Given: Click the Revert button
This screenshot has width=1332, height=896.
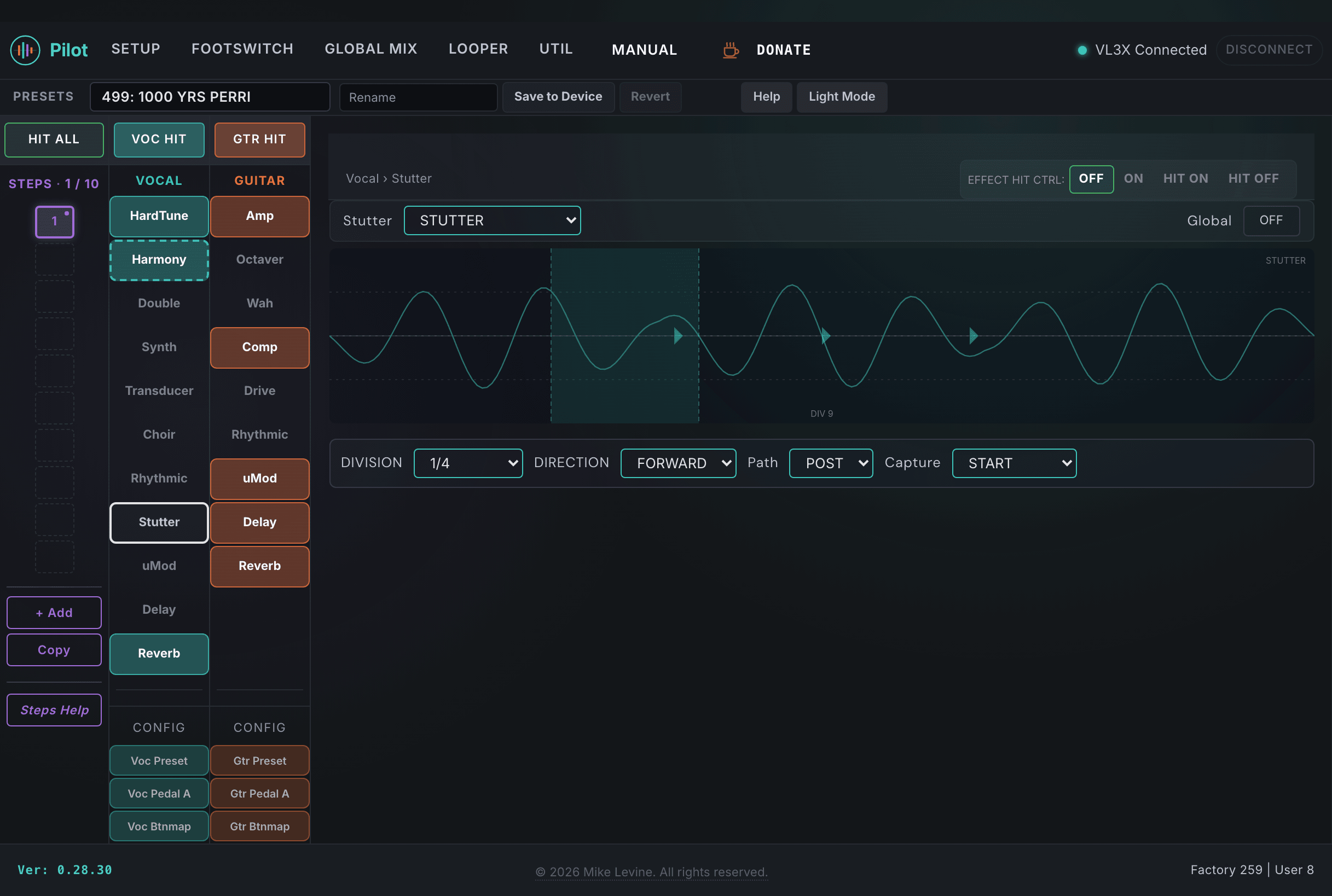Looking at the screenshot, I should coord(650,97).
